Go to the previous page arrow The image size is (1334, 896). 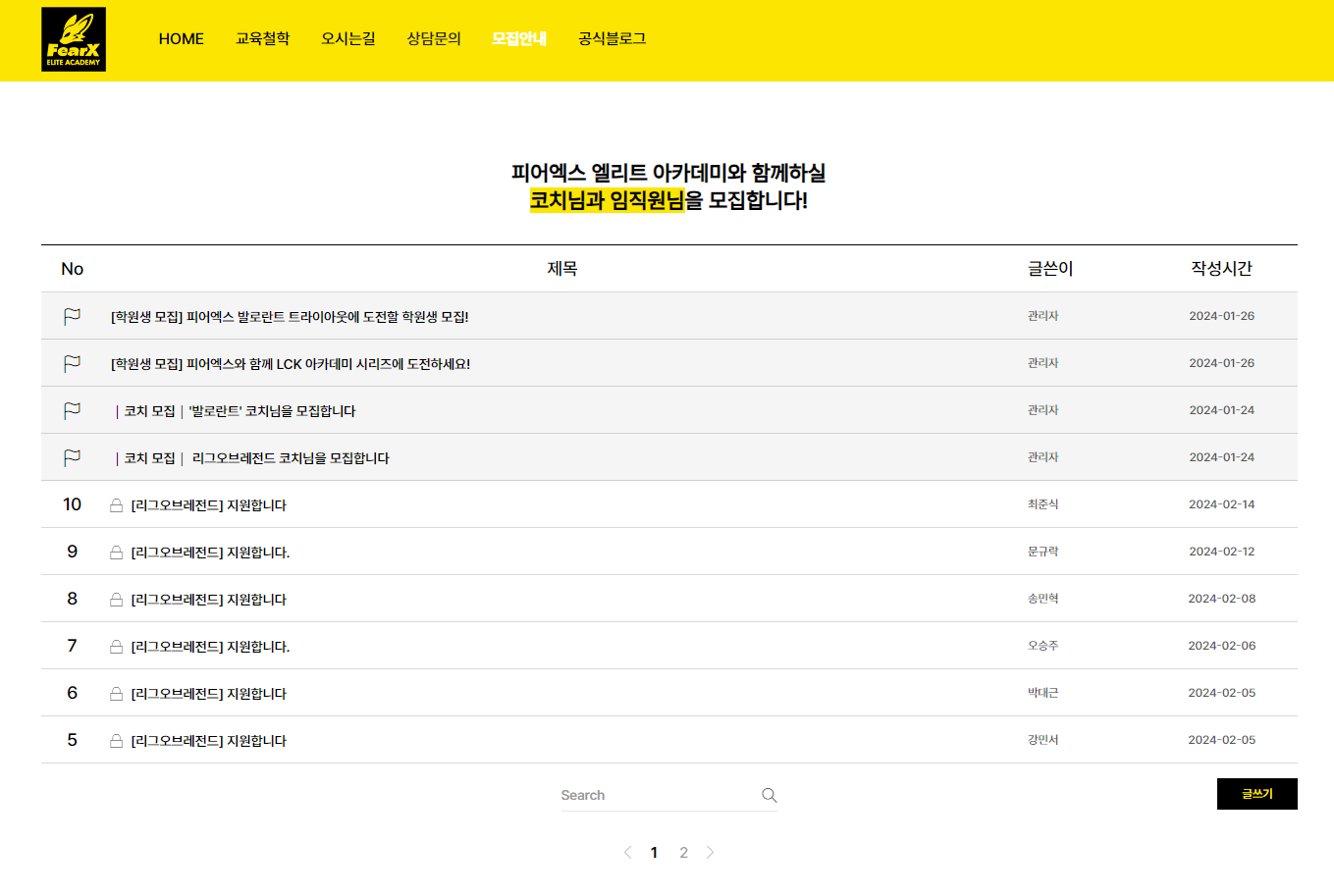pos(628,852)
